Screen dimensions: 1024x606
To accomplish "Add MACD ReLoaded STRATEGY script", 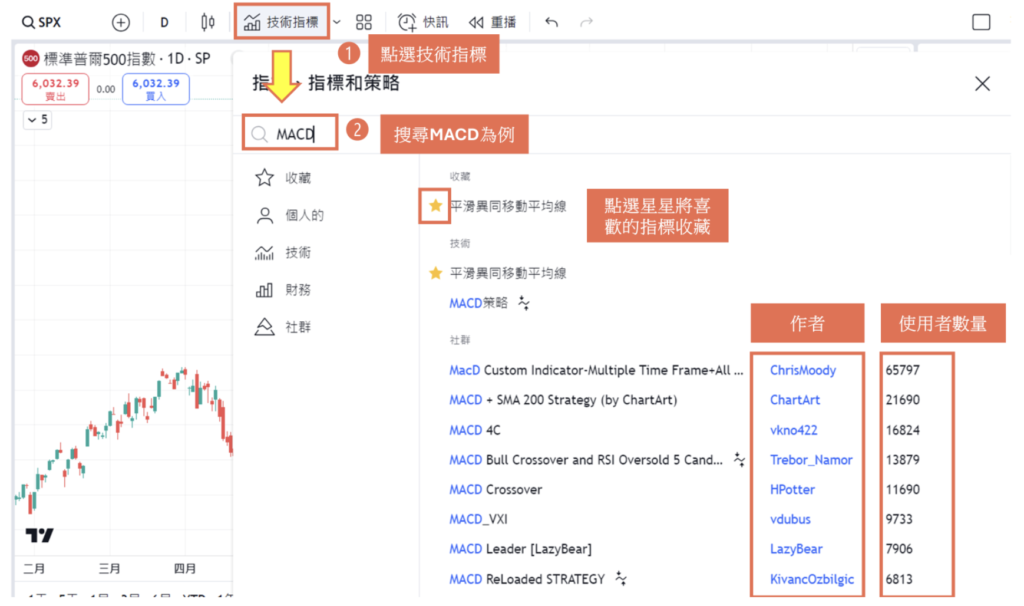I will click(527, 579).
